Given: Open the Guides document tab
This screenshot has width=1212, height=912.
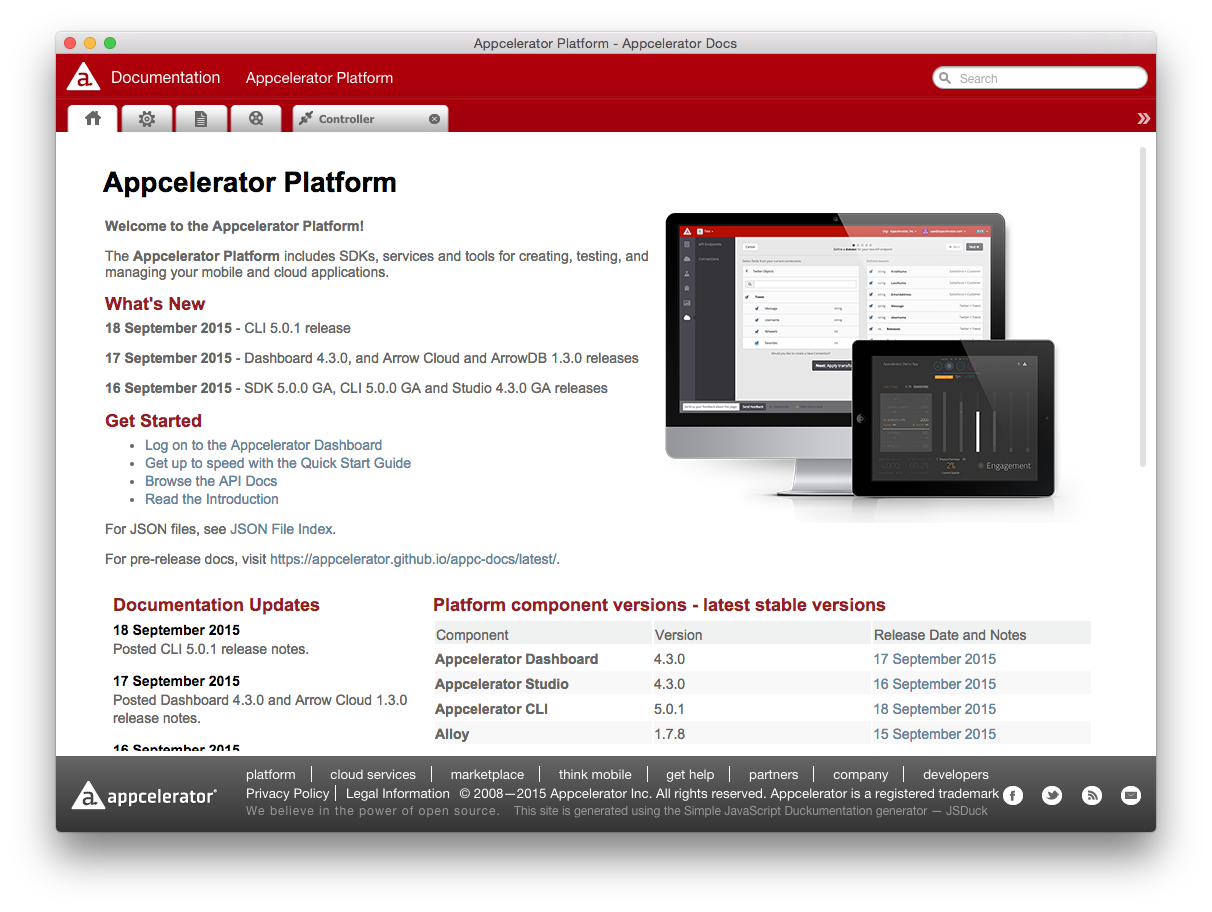Looking at the screenshot, I should [x=201, y=118].
